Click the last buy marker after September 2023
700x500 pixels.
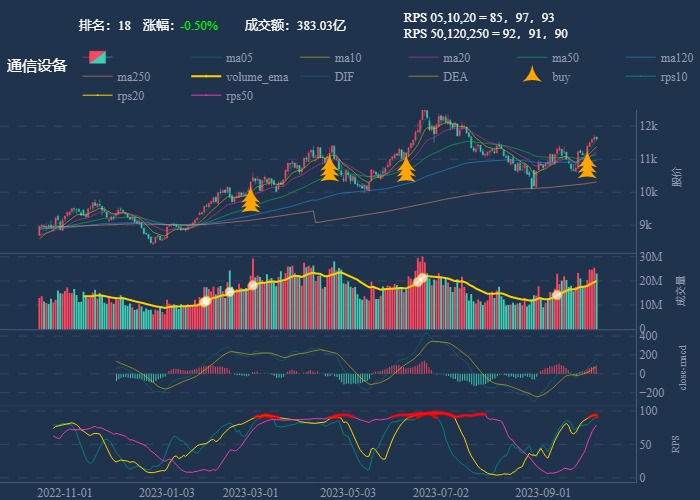587,163
